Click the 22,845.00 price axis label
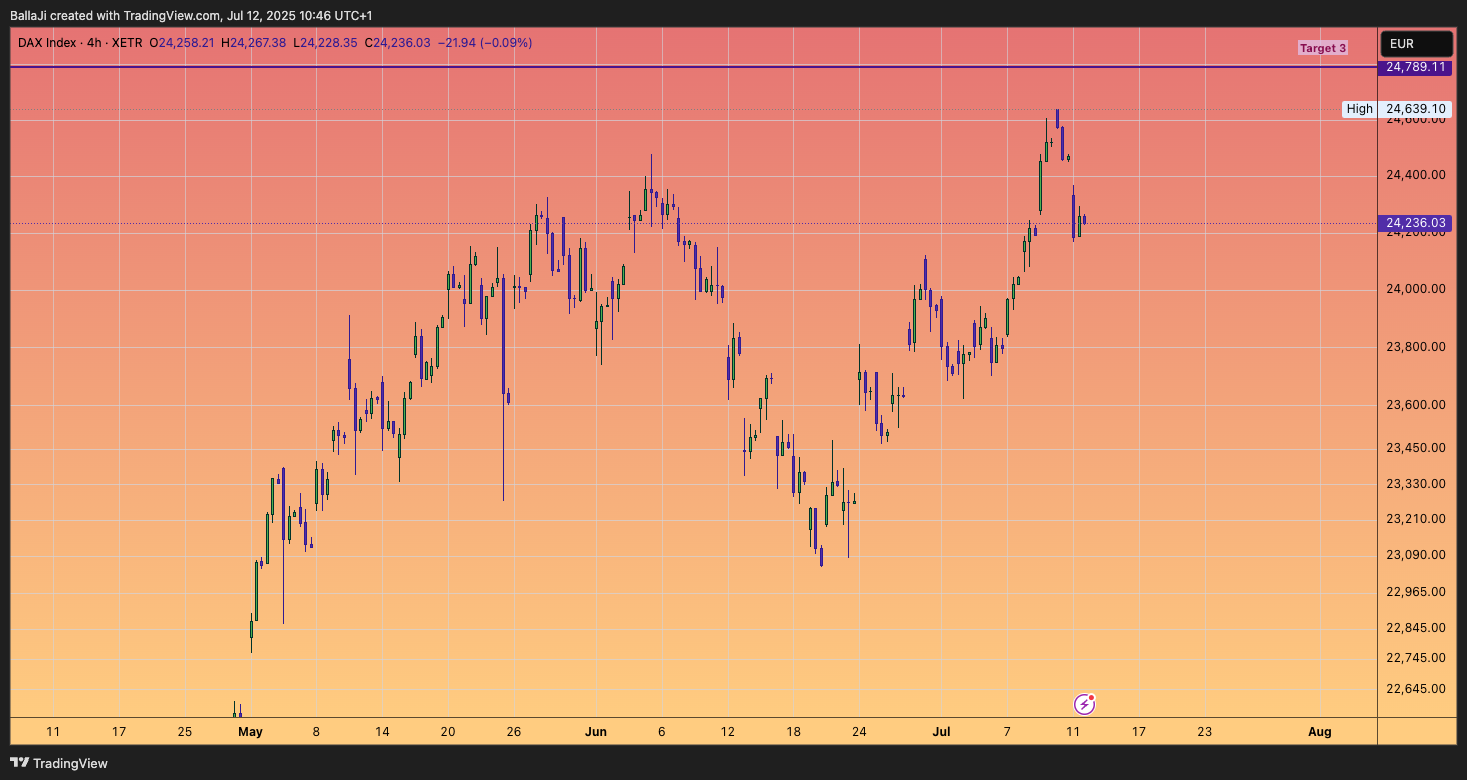The image size is (1467, 780). (x=1416, y=628)
